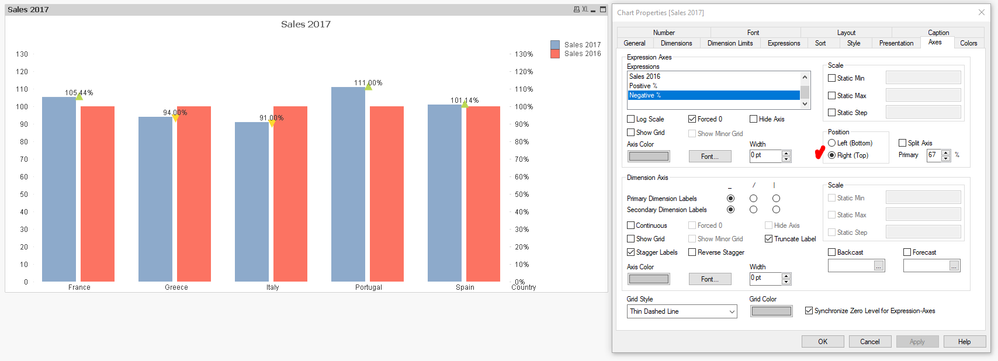Viewport: 998px width, 361px height.
Task: Set Primary Dimension Labels to vertical
Action: coord(776,199)
